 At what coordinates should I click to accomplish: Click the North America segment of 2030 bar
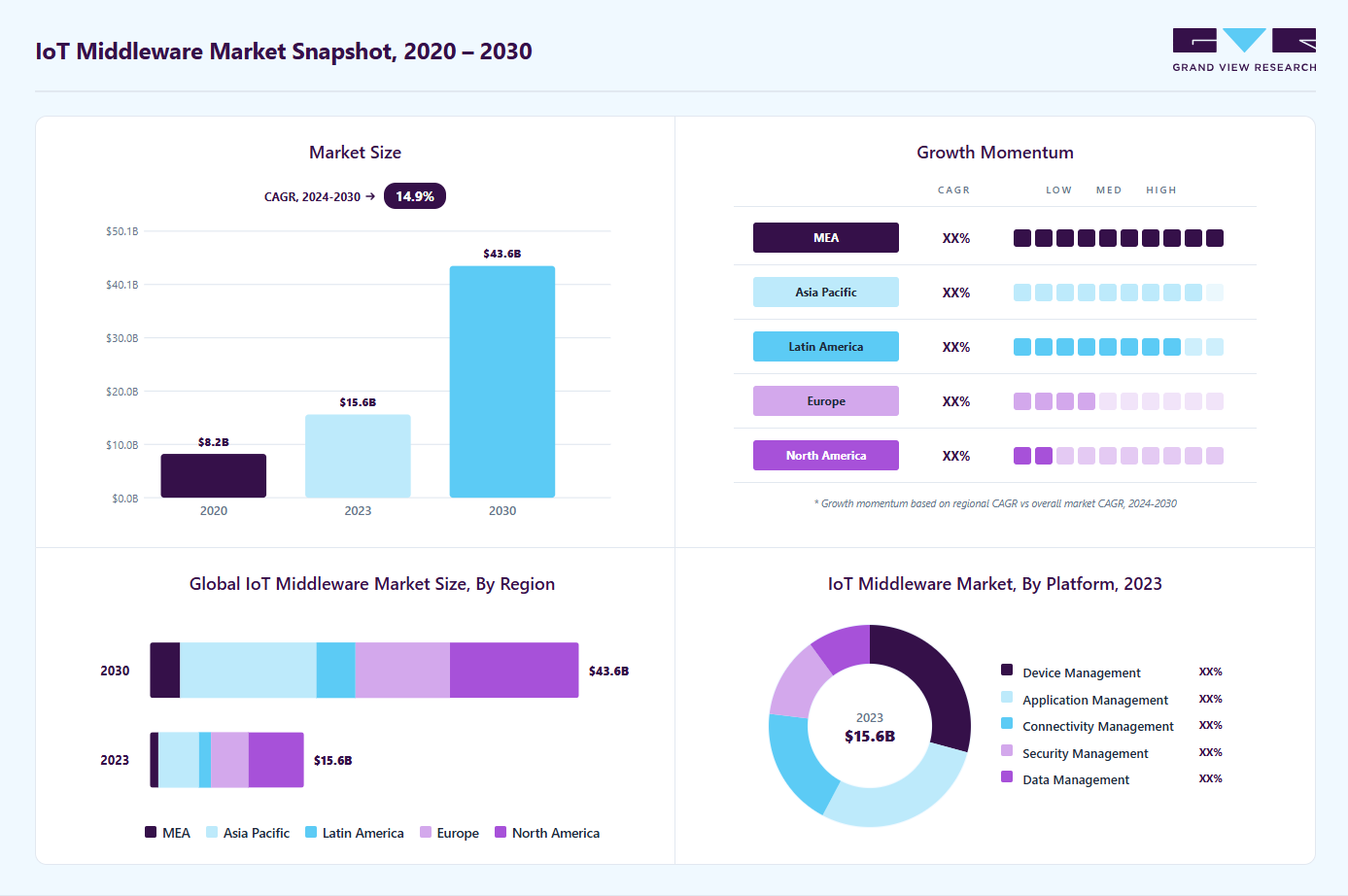[x=514, y=671]
